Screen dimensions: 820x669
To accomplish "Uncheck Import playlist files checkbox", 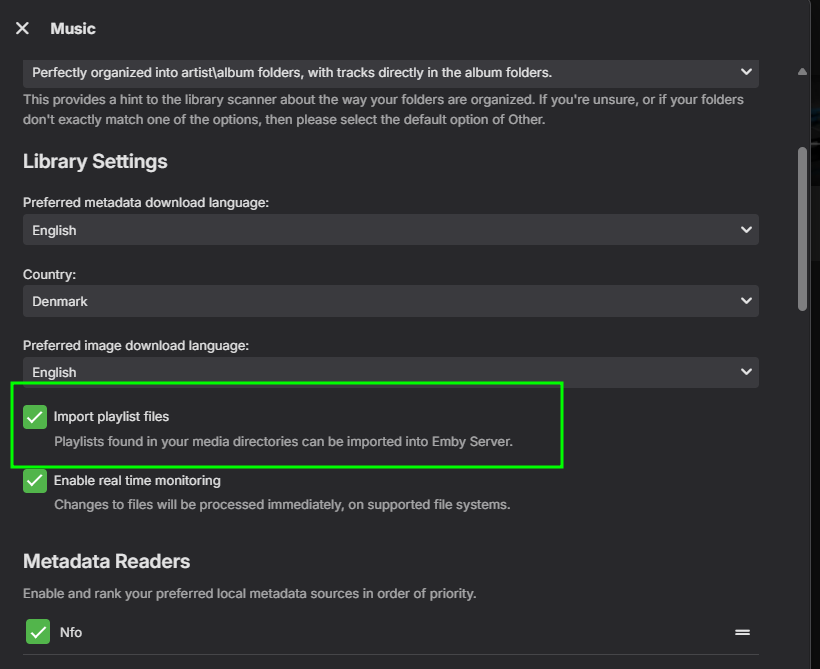I will (36, 417).
